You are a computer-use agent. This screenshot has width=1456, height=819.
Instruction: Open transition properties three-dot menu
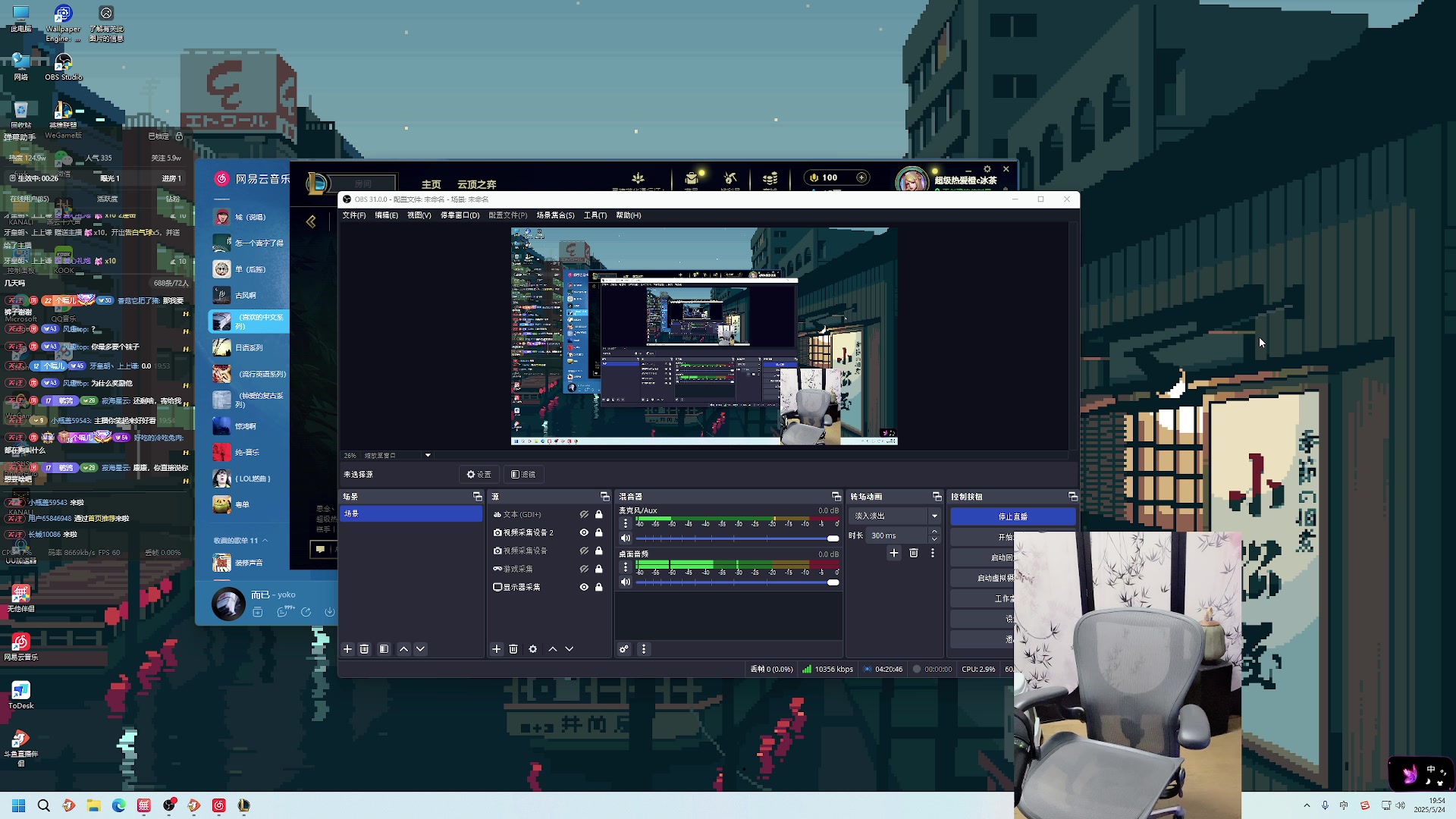[933, 553]
